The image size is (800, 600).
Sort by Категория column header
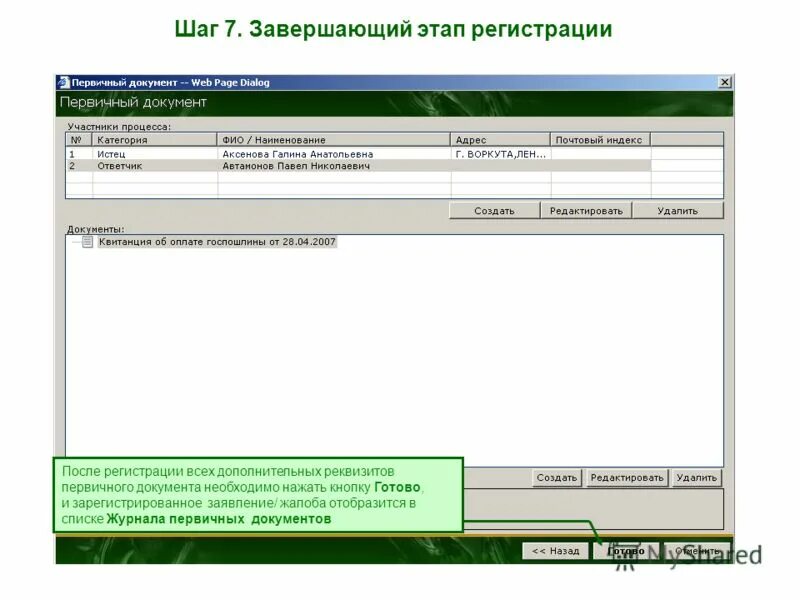click(154, 140)
